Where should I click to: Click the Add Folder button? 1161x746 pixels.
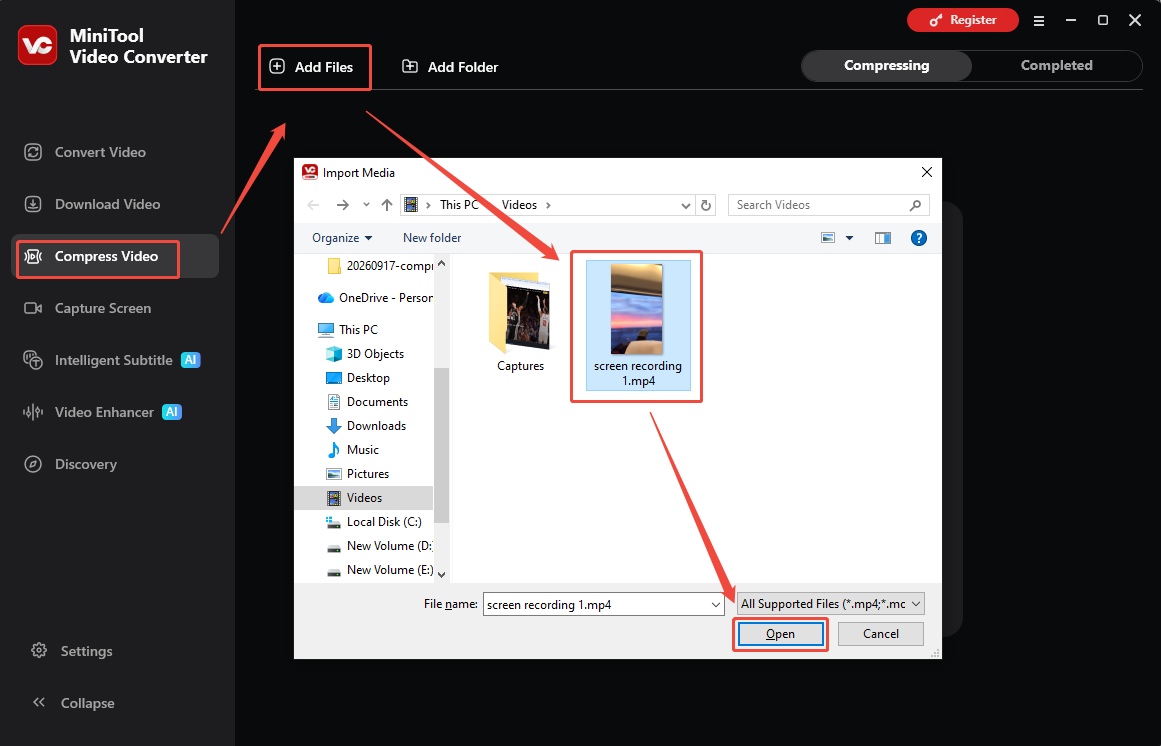449,67
